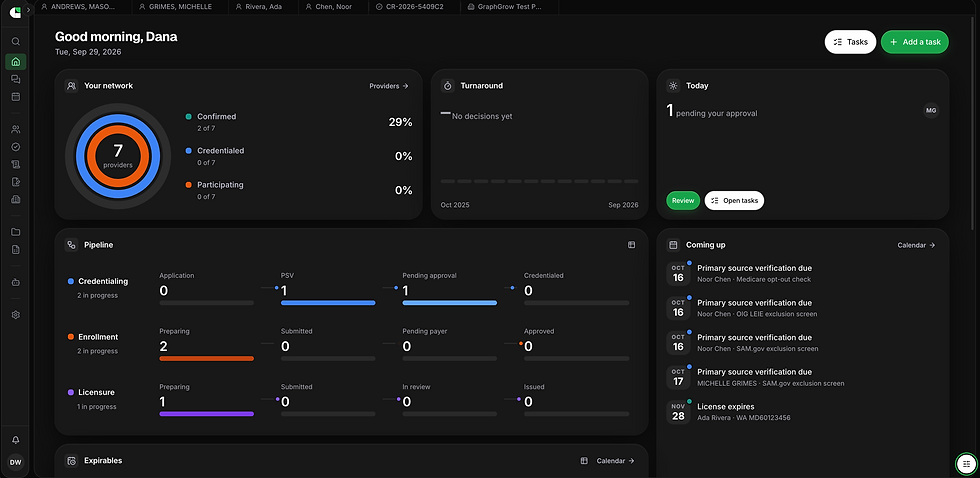Image resolution: width=980 pixels, height=478 pixels.
Task: Select the home icon in sidebar
Action: pyautogui.click(x=16, y=61)
